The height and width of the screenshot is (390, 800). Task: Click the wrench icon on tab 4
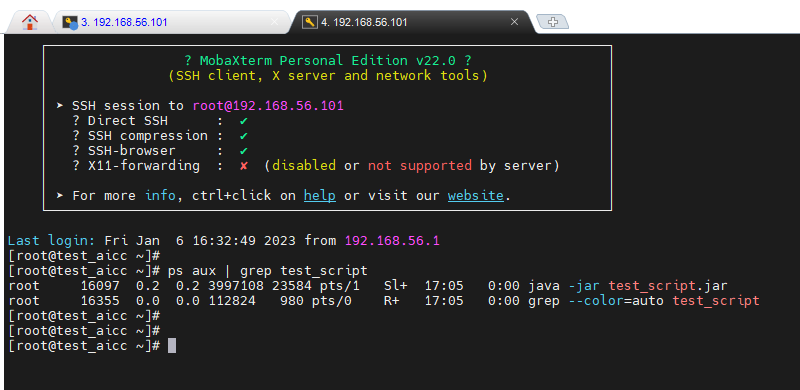[310, 22]
